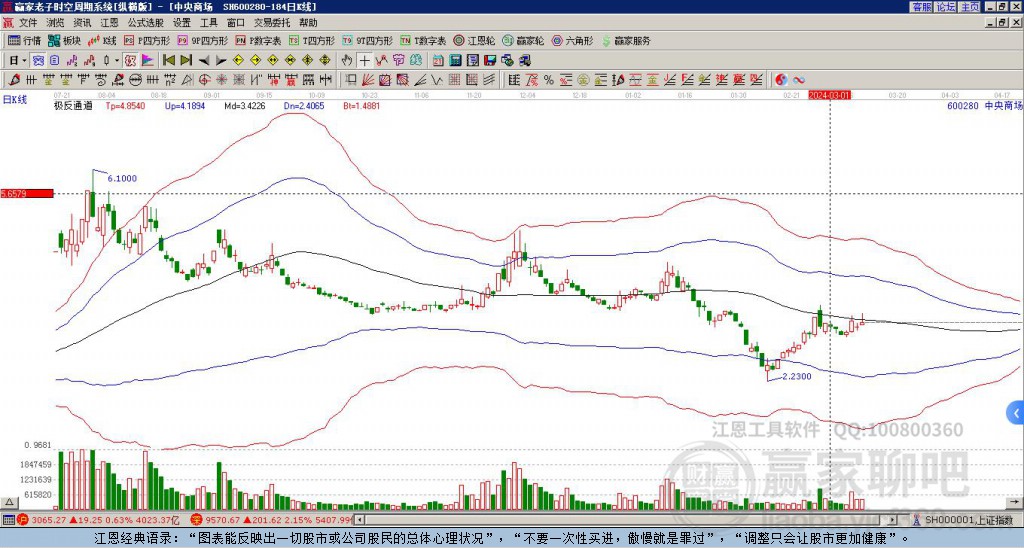
Task: Click the 行情 toolbar button
Action: 25,40
